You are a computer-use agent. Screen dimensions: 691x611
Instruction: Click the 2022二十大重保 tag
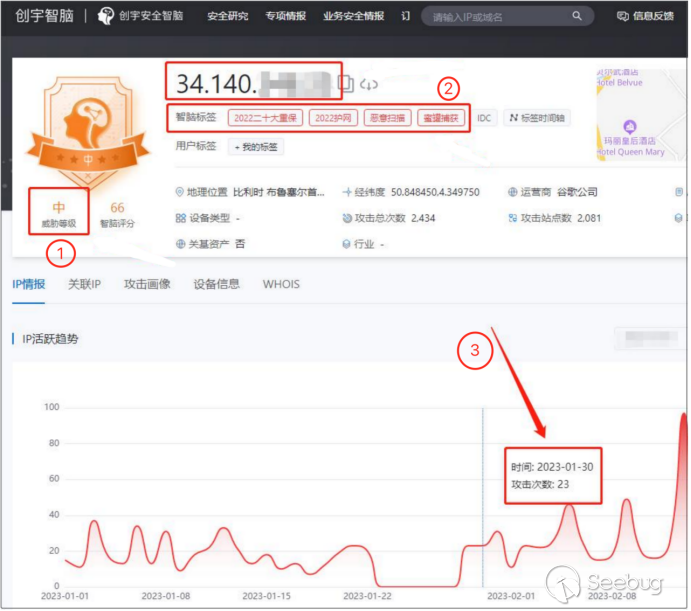[x=266, y=118]
